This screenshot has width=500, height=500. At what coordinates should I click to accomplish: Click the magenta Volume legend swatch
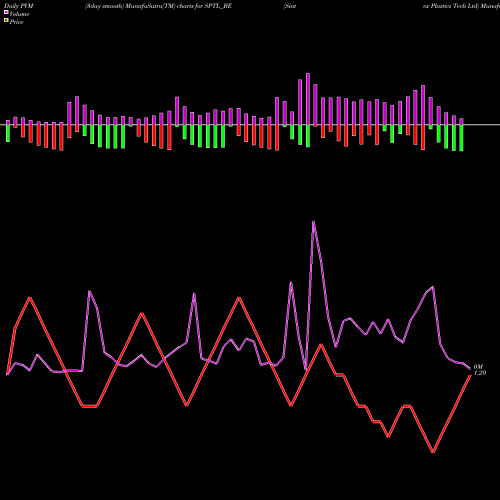point(6,12)
